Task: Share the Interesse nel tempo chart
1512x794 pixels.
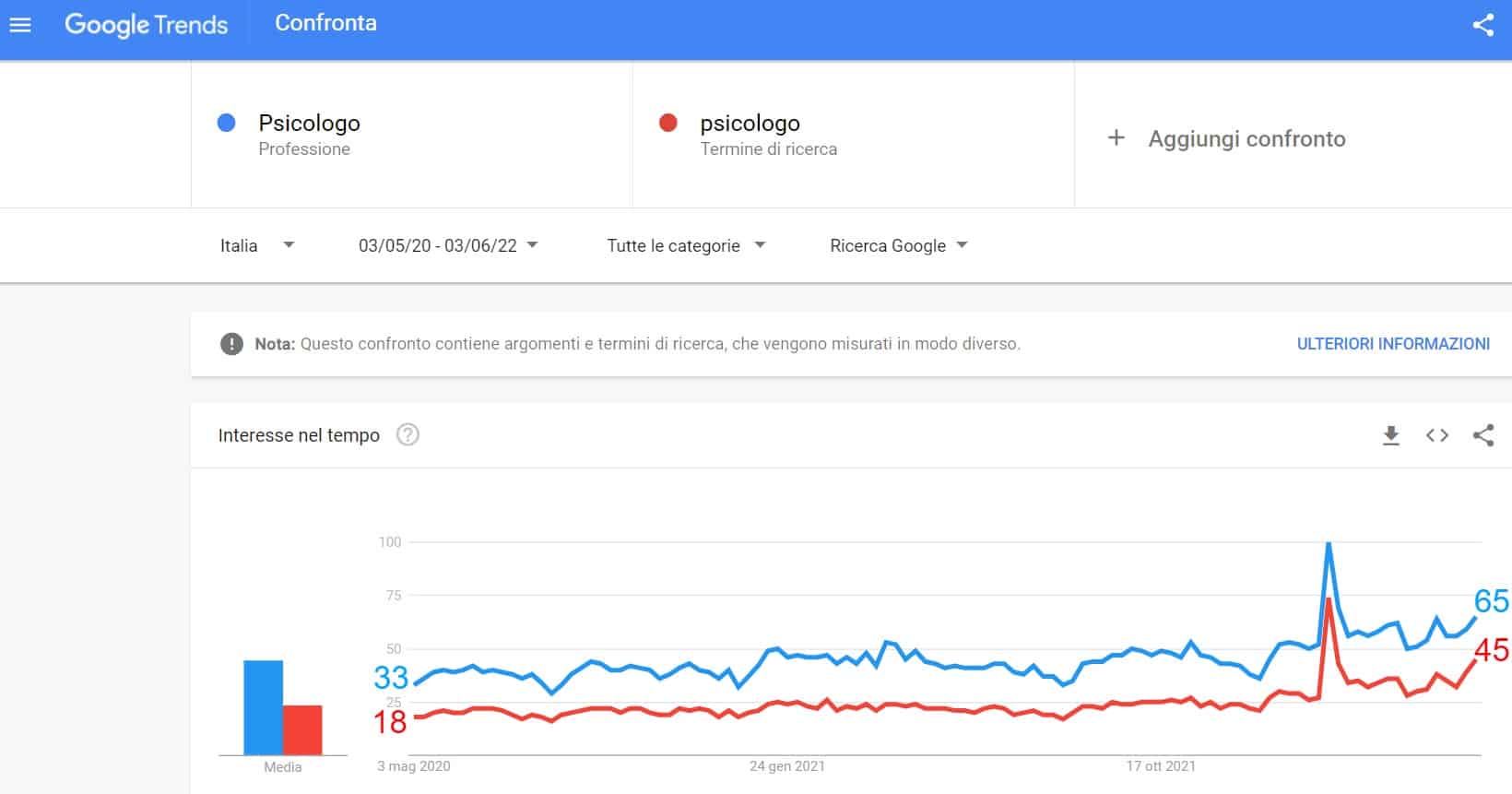Action: (1482, 435)
